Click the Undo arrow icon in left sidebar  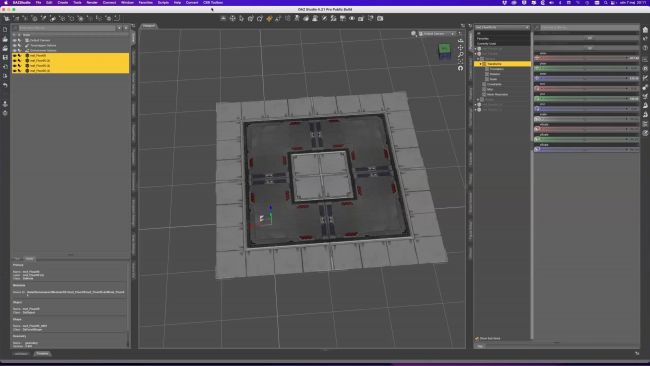[5, 85]
